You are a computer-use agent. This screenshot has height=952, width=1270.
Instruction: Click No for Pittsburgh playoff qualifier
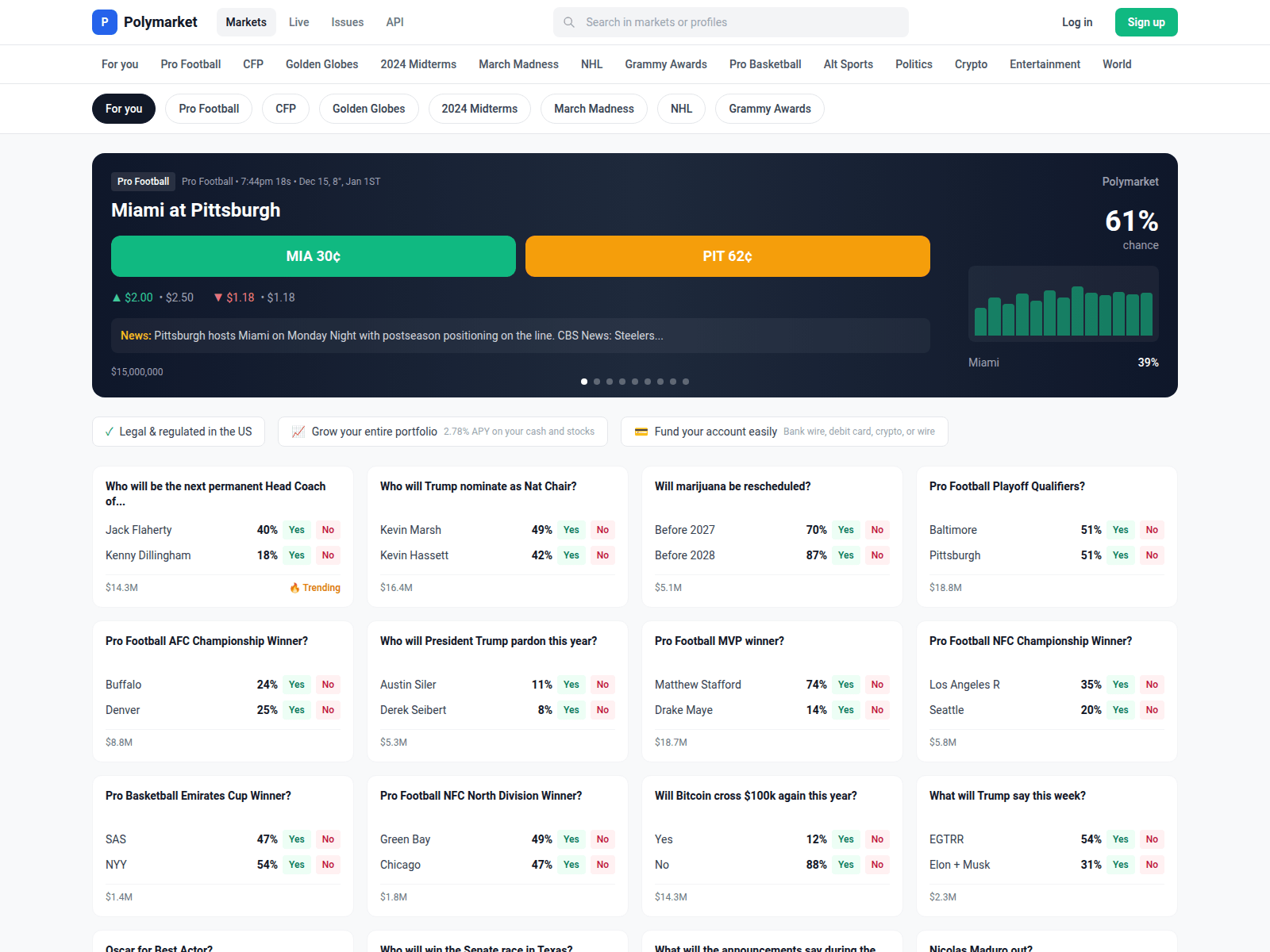1152,555
